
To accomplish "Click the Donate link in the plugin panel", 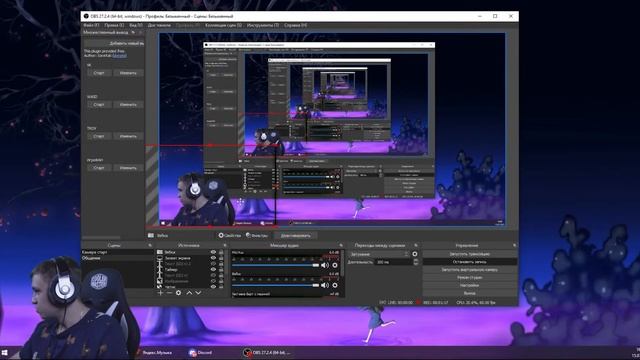I will (120, 56).
